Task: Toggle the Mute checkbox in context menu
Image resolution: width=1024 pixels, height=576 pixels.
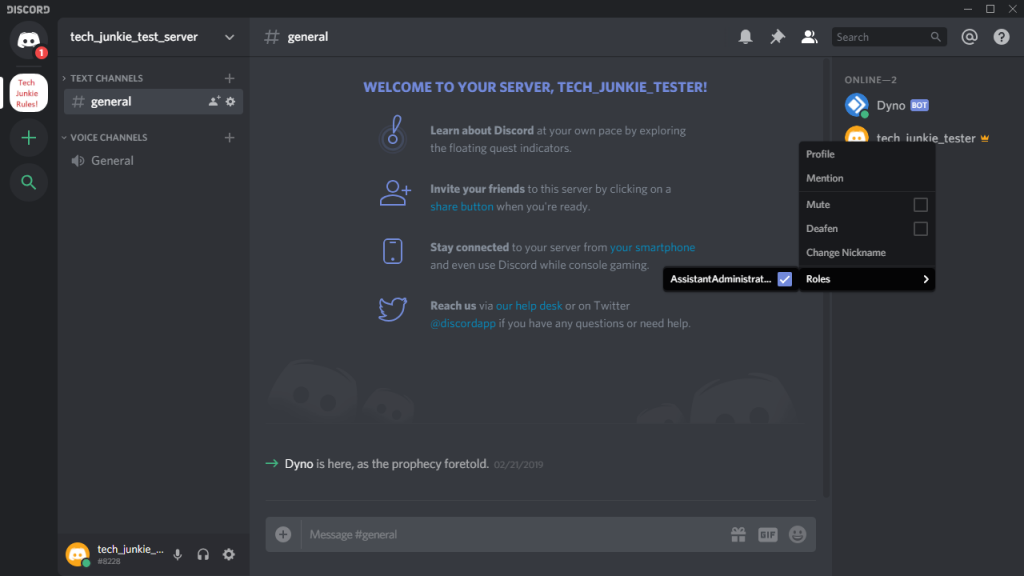Action: coord(920,205)
